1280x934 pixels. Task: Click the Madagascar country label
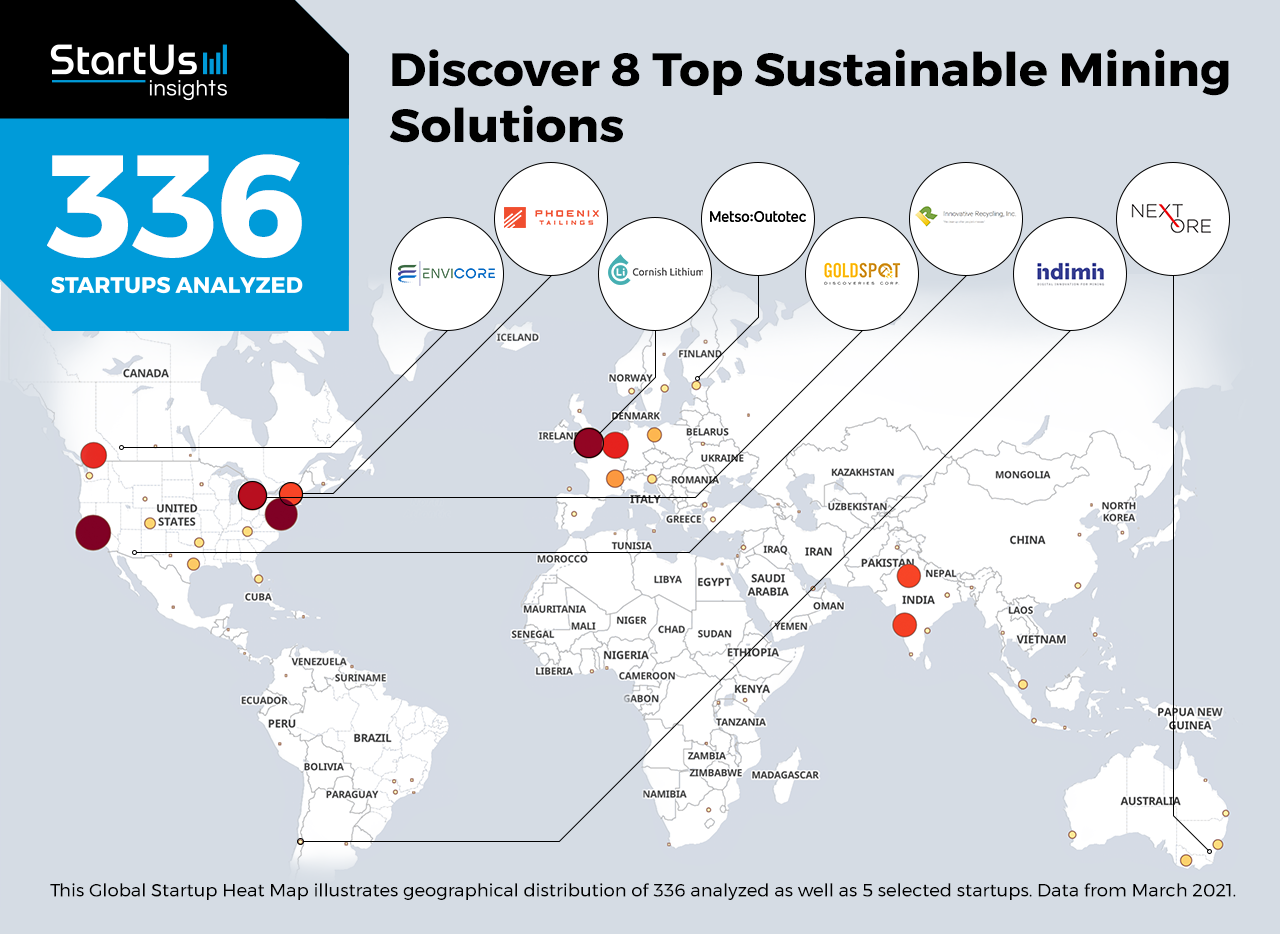[x=784, y=775]
